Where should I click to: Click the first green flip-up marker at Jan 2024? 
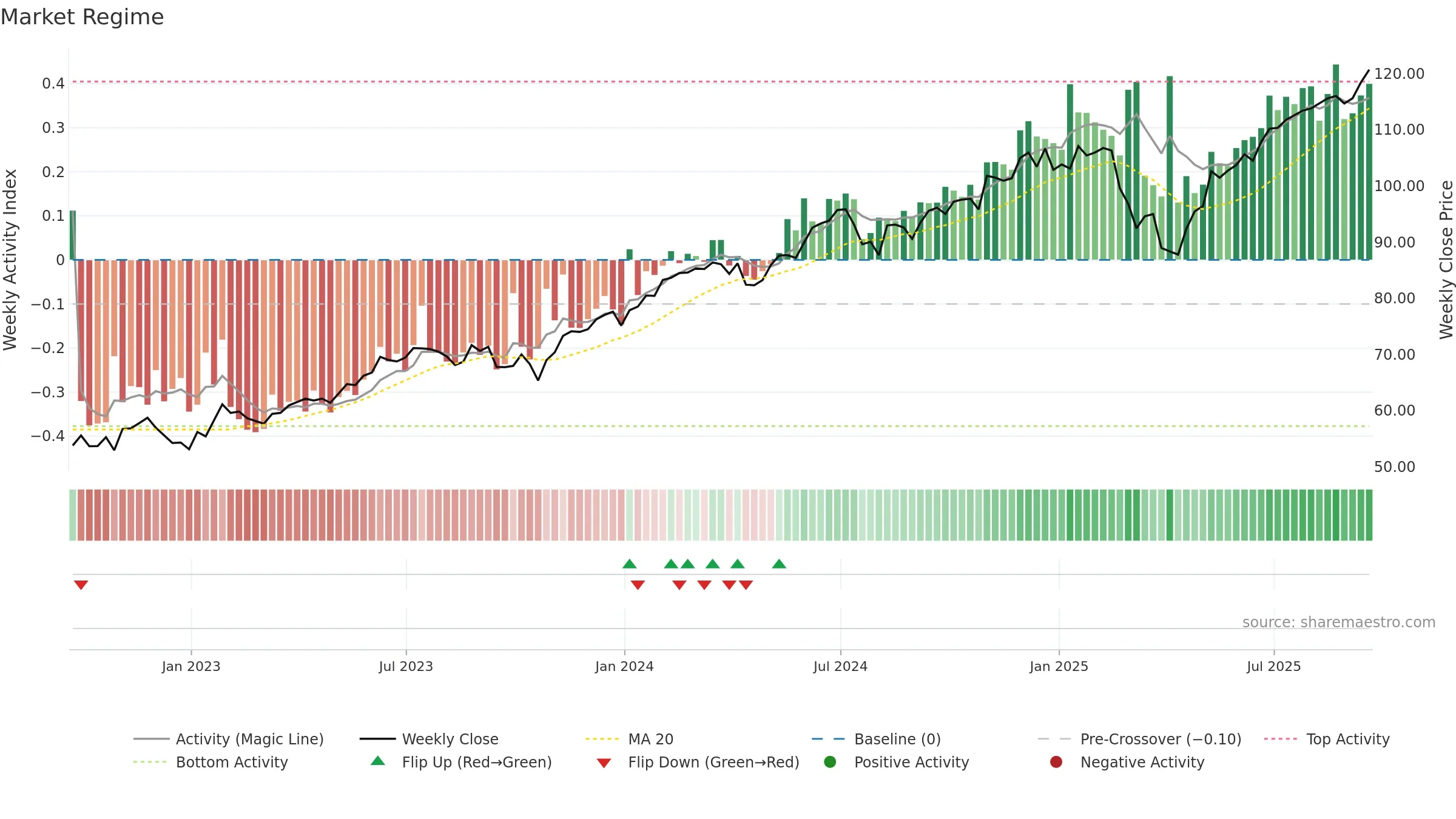coord(630,564)
